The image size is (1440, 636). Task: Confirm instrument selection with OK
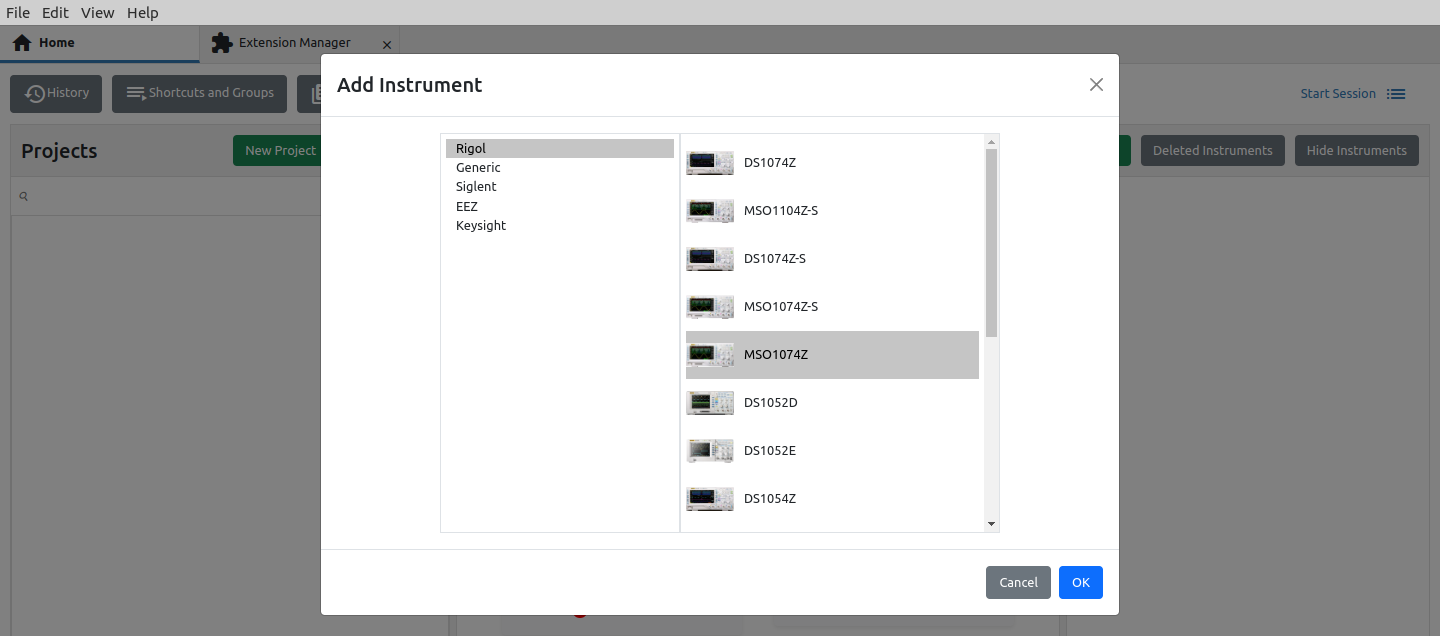(1081, 583)
